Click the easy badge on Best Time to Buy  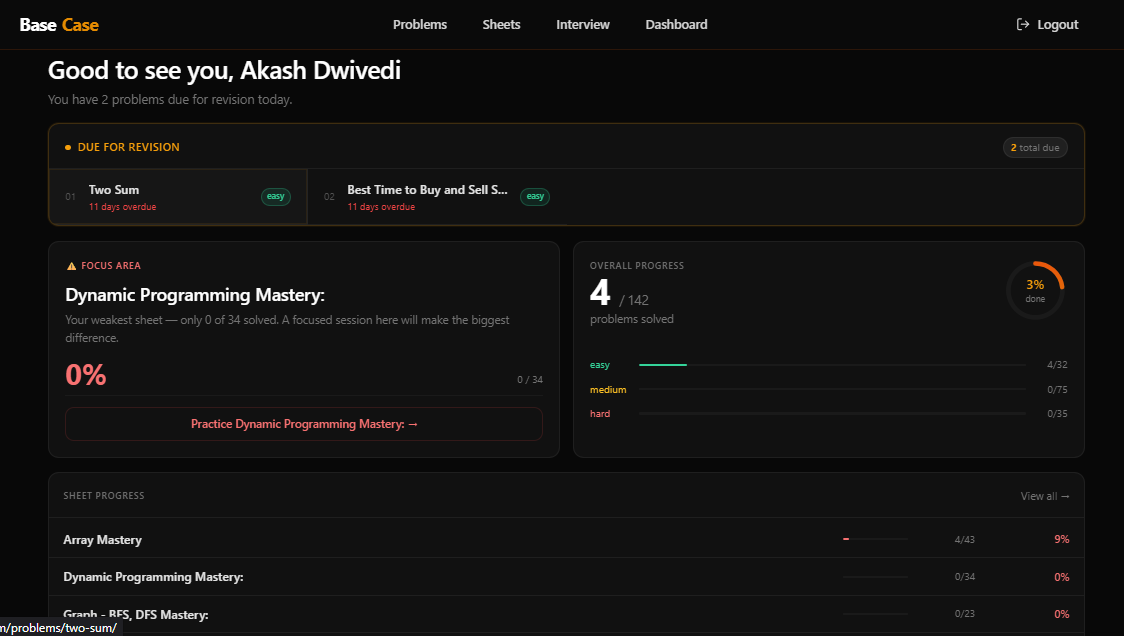tap(535, 196)
